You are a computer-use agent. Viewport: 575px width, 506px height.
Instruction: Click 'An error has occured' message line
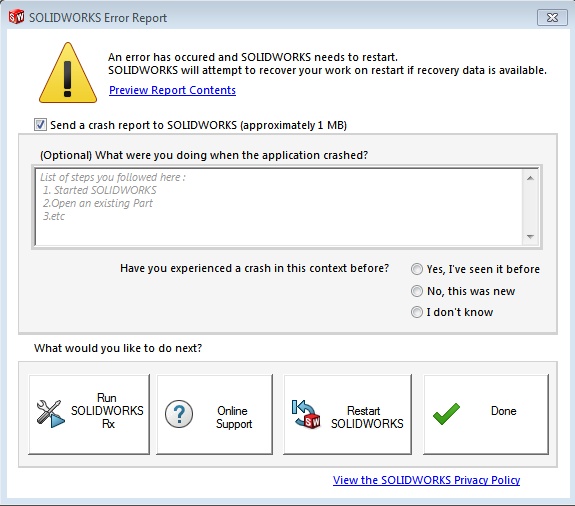click(253, 57)
